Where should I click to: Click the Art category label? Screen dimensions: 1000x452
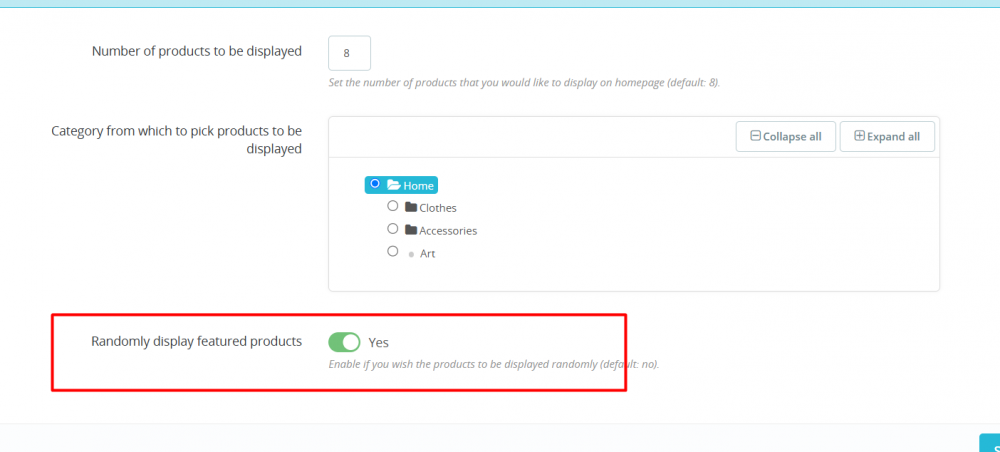pos(427,254)
